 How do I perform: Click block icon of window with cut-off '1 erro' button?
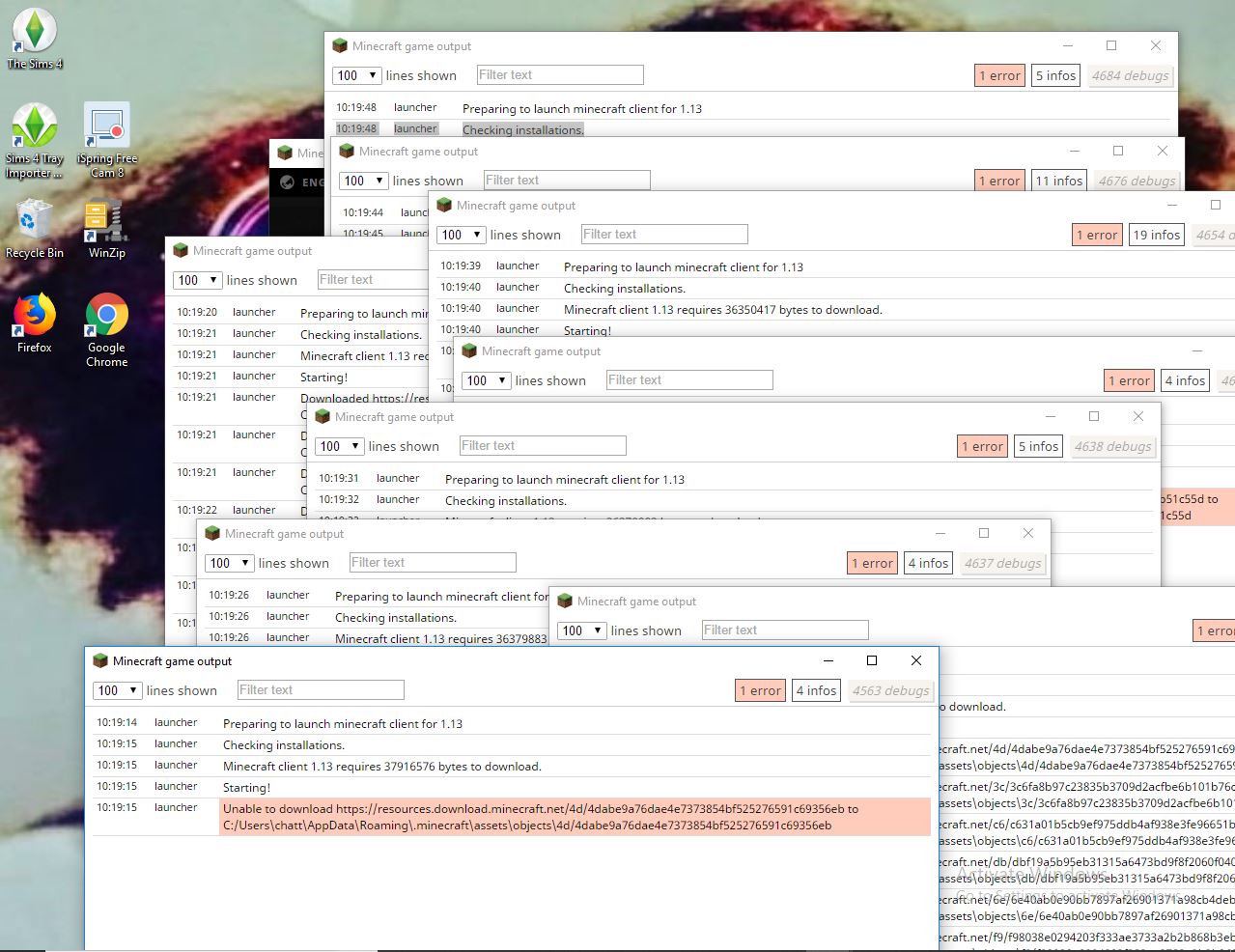point(565,602)
